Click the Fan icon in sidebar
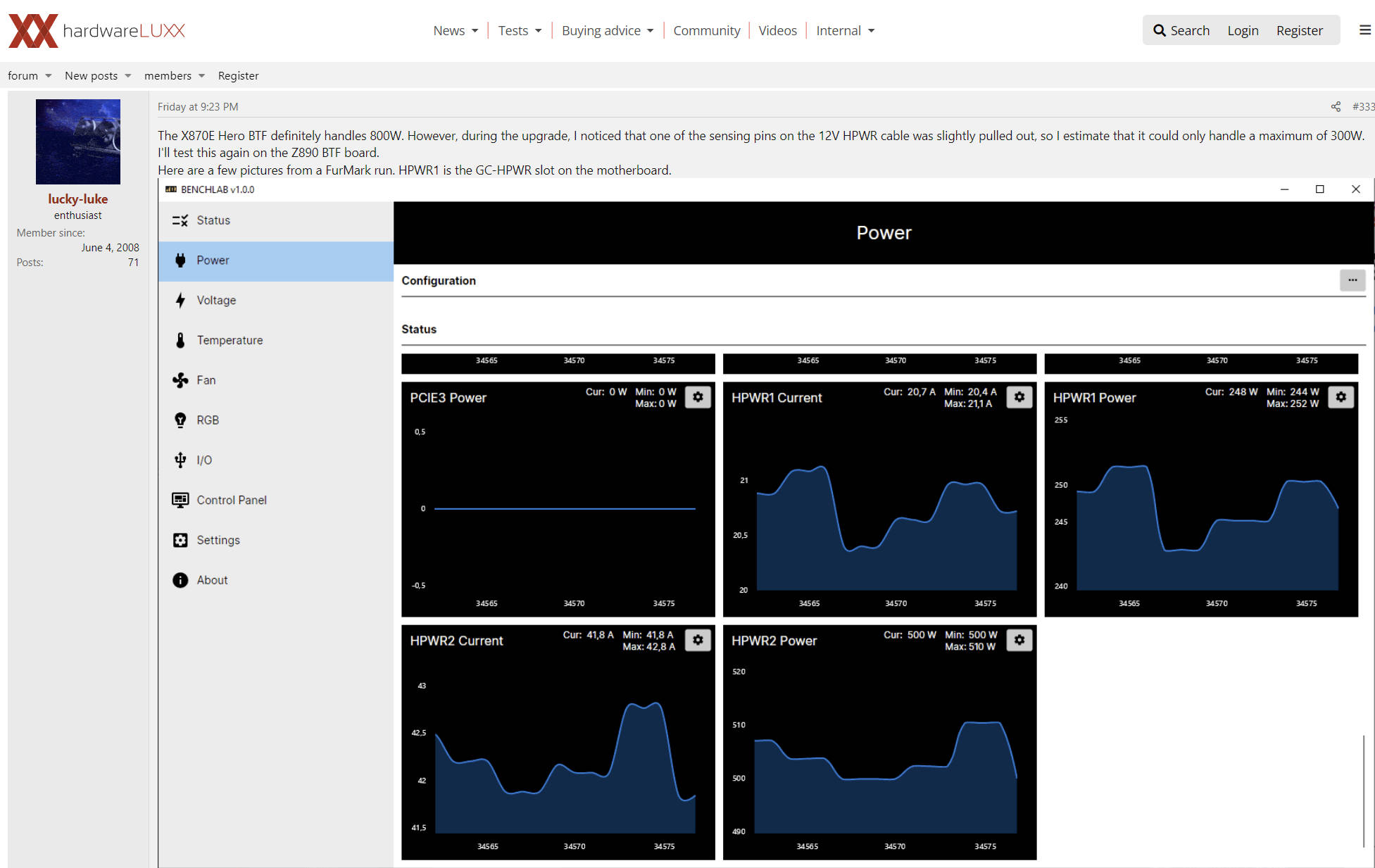Image resolution: width=1375 pixels, height=868 pixels. coord(180,380)
